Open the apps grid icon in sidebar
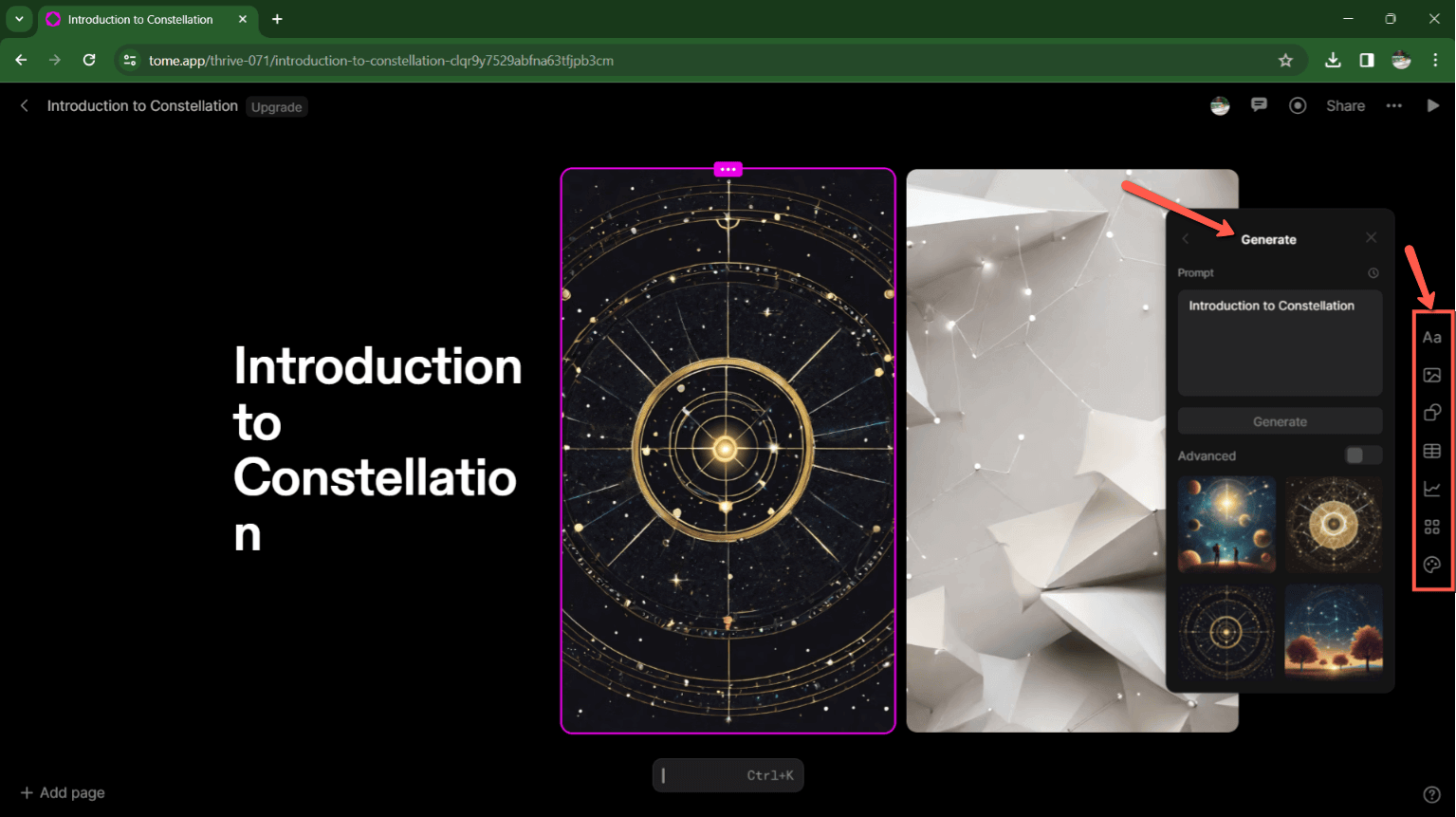Image resolution: width=1456 pixels, height=817 pixels. click(x=1432, y=526)
